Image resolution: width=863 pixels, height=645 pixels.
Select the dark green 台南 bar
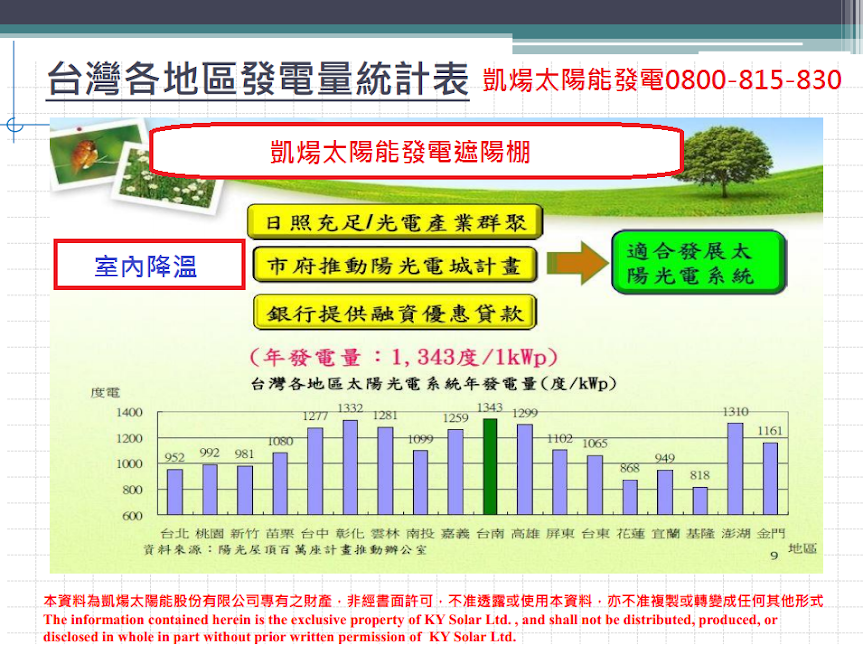coord(490,467)
